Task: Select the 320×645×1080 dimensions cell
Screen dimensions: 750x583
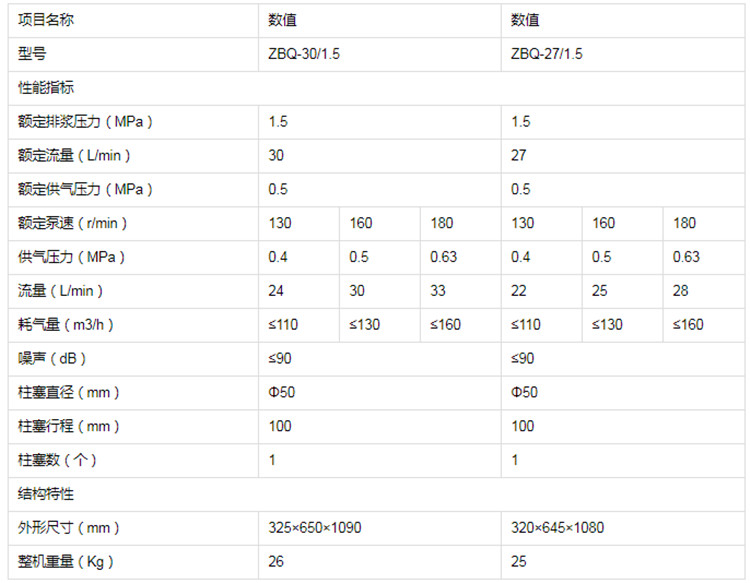Action: 557,528
